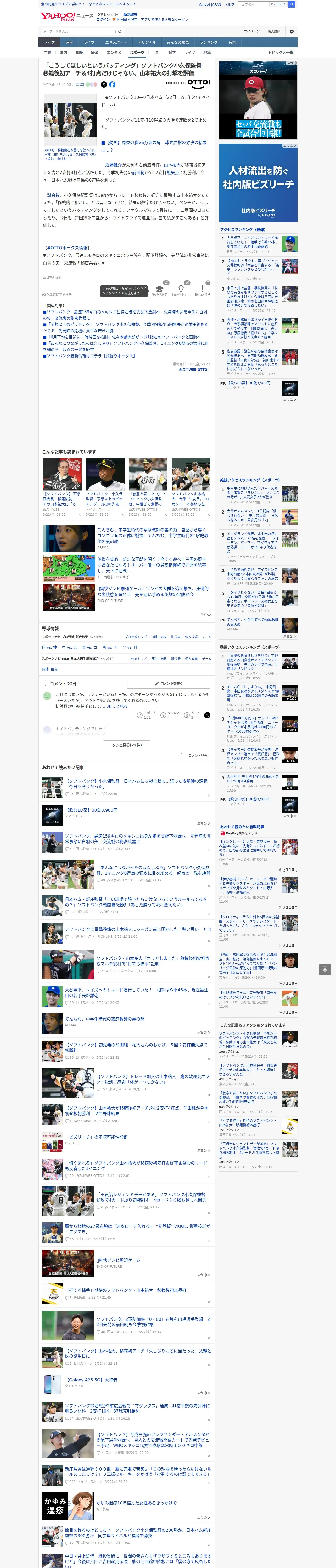Click 共感した smiley on first comment
The image size is (336, 1568).
point(140,716)
